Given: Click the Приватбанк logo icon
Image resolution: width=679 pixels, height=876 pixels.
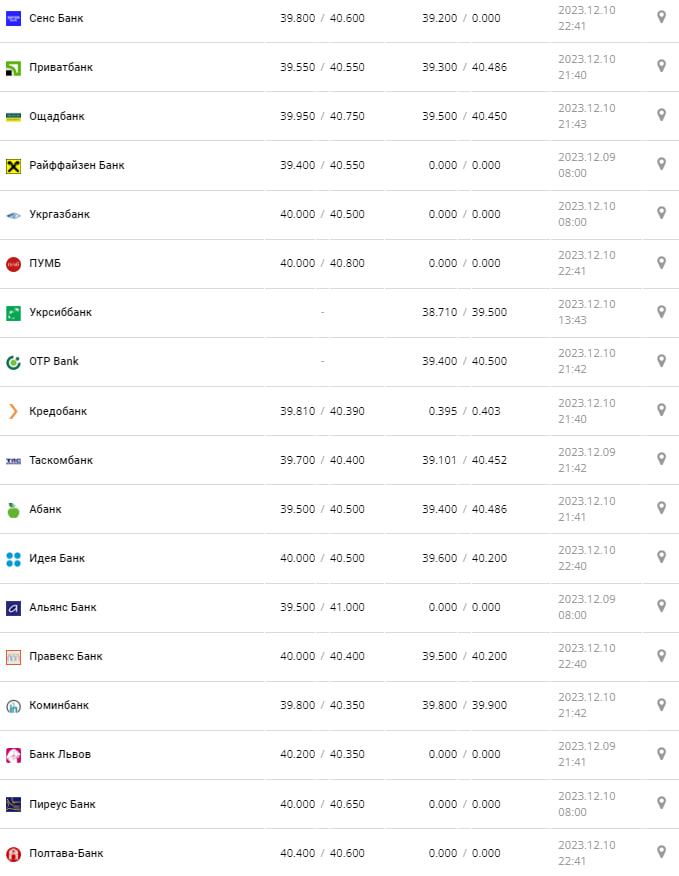Looking at the screenshot, I should [x=13, y=67].
